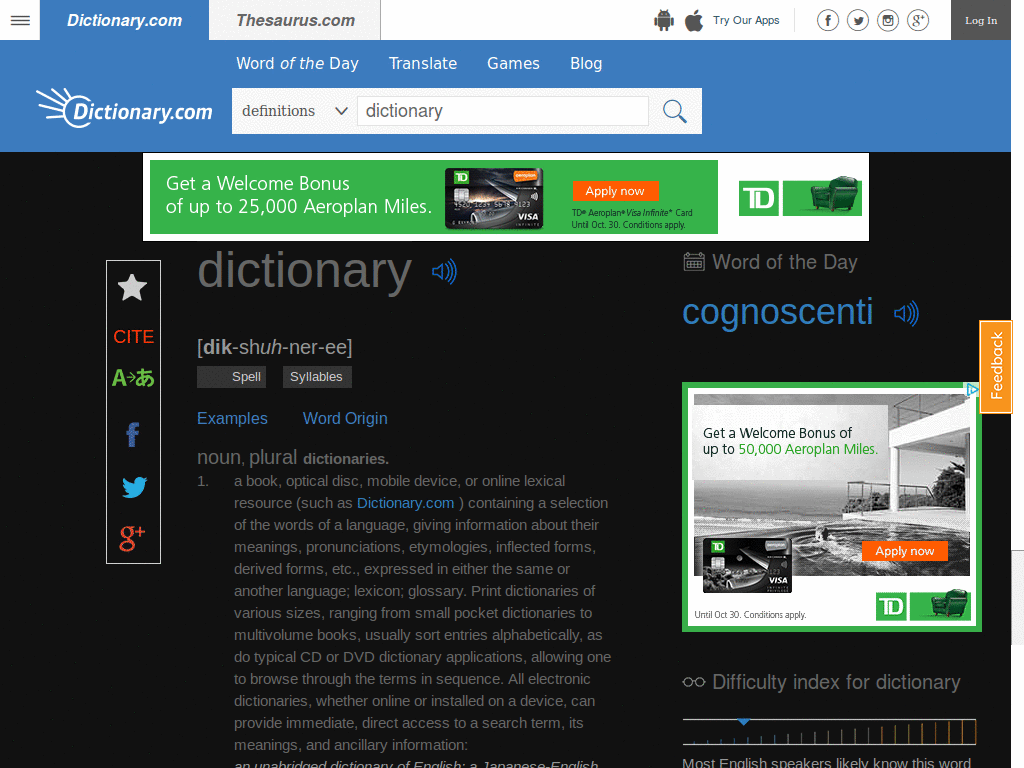
Task: Click the translate icon in the sidebar
Action: [x=133, y=377]
